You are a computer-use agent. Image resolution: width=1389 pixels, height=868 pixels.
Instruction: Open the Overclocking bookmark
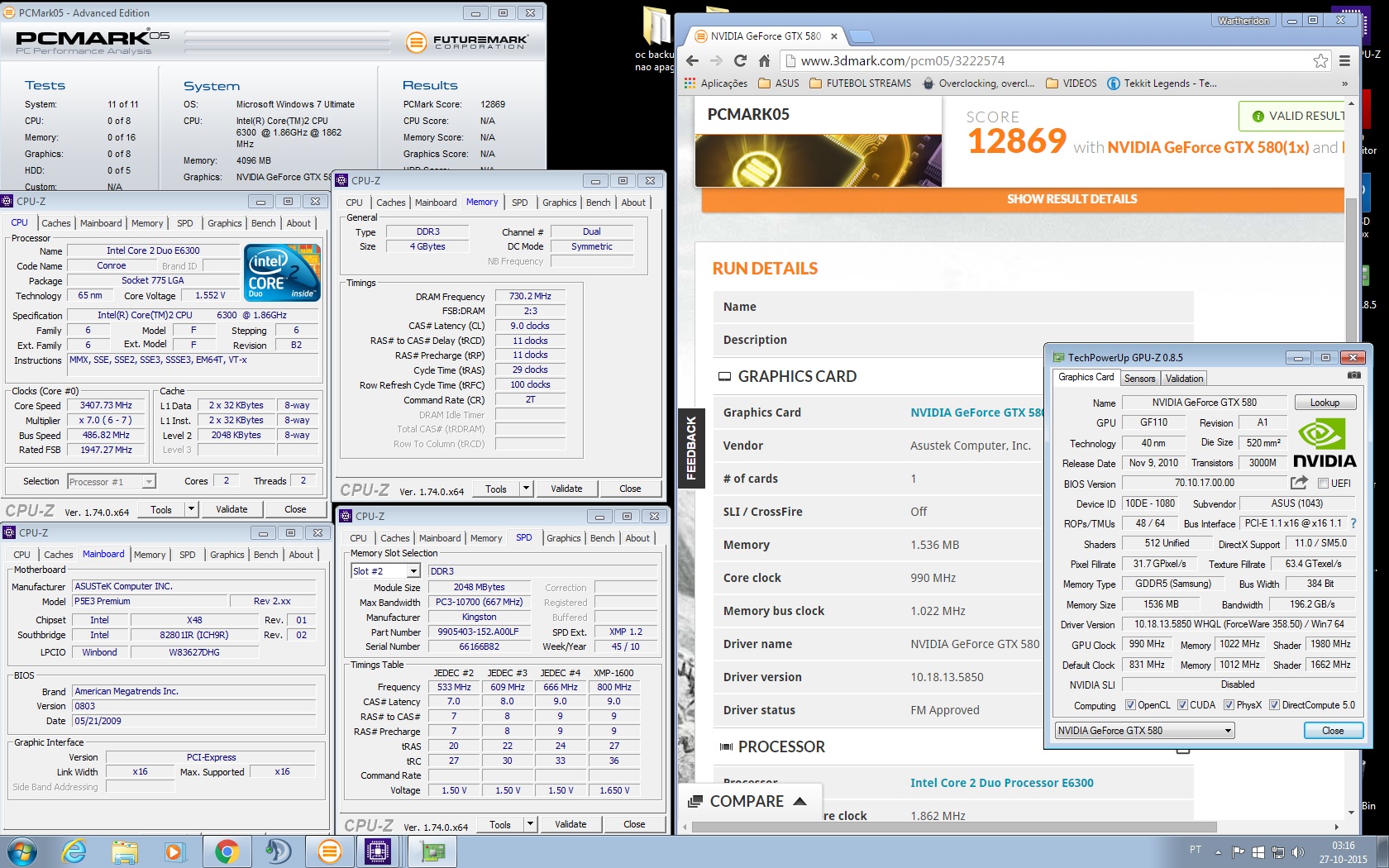[978, 83]
